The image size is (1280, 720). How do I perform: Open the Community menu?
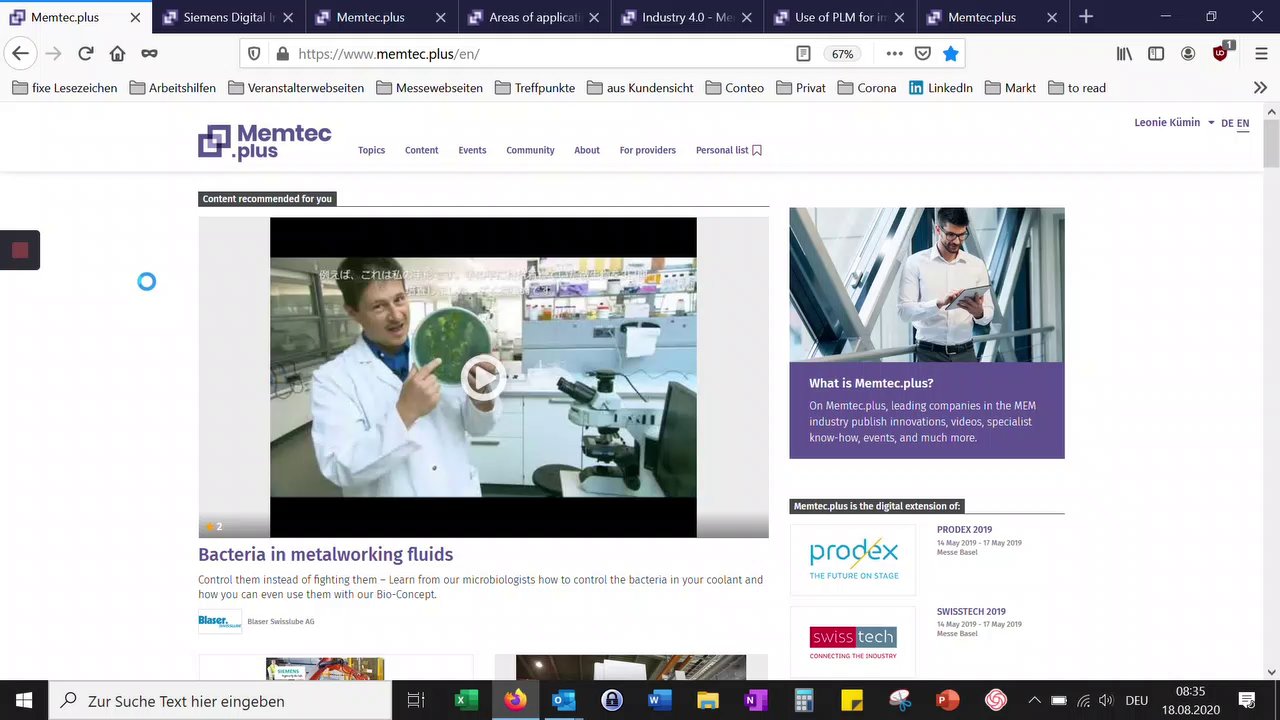[530, 150]
